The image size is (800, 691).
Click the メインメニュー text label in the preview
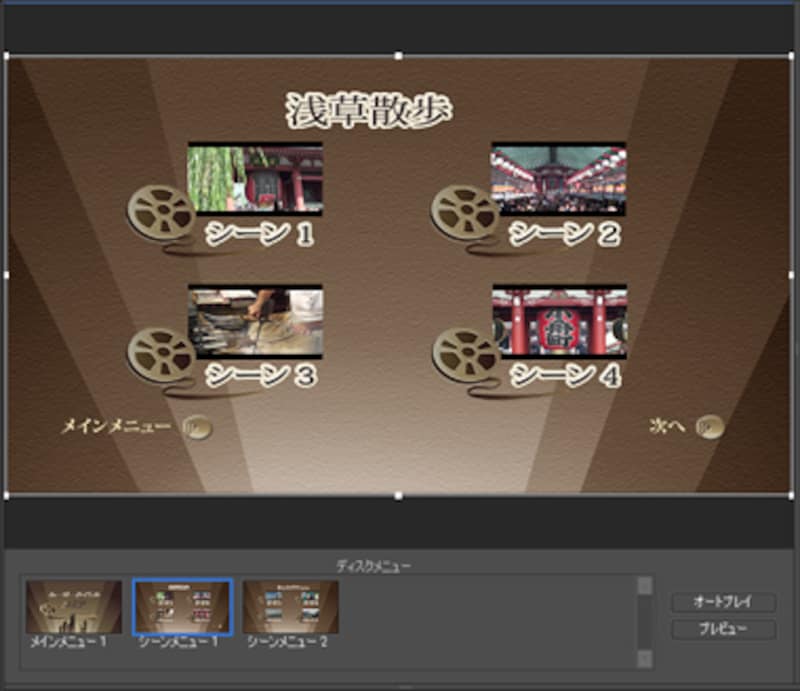coord(116,427)
